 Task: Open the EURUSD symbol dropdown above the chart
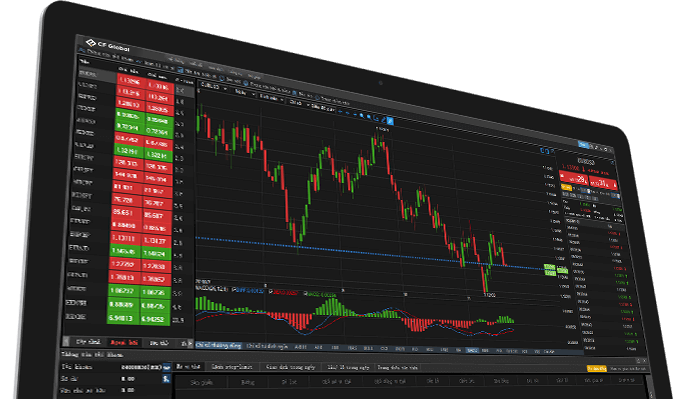[x=214, y=86]
